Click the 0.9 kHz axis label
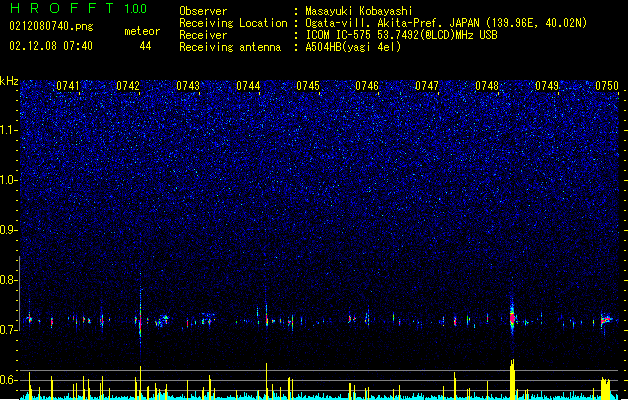629x400 pixels. pyautogui.click(x=9, y=230)
